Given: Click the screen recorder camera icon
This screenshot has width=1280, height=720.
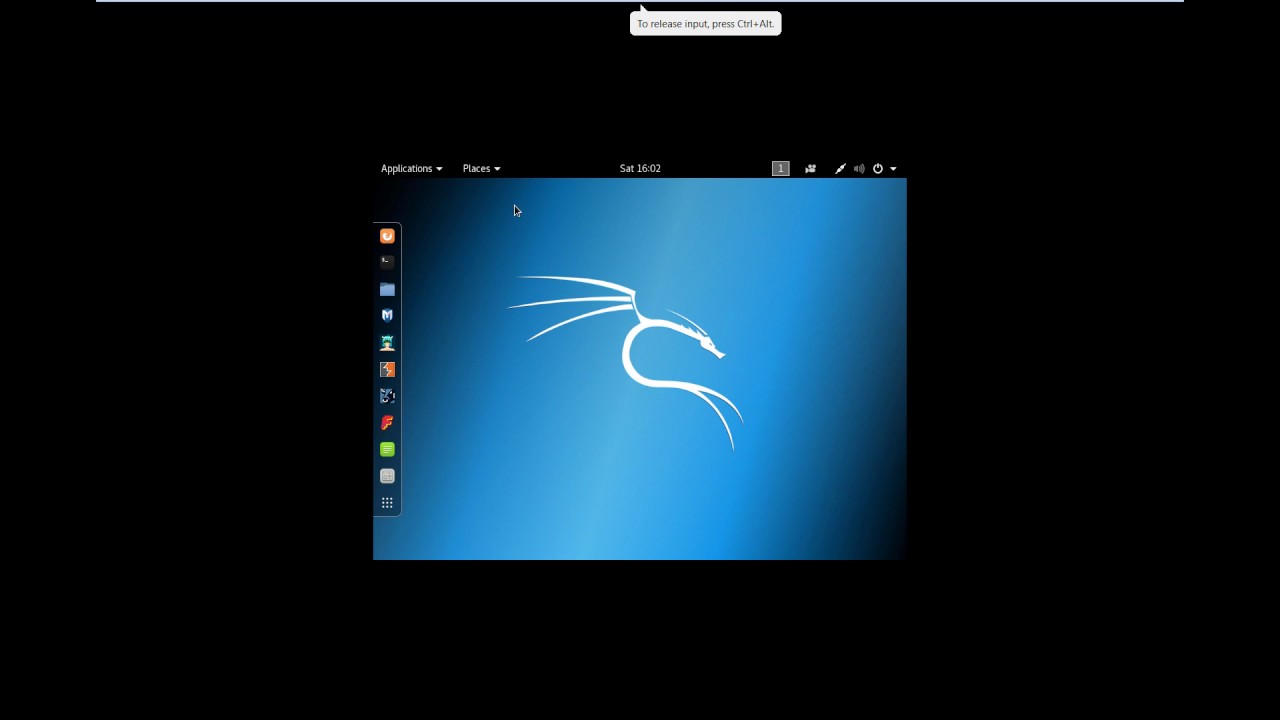Looking at the screenshot, I should pos(810,169).
